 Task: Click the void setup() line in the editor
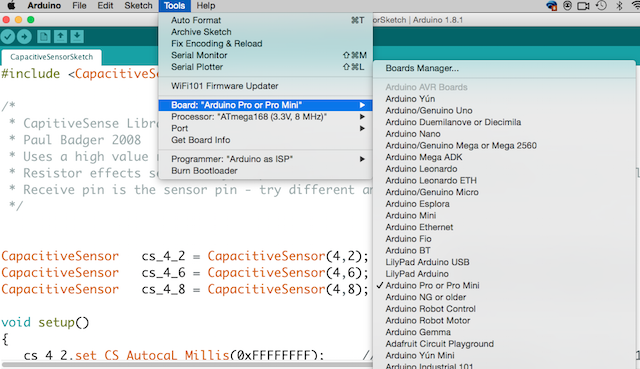pos(45,322)
